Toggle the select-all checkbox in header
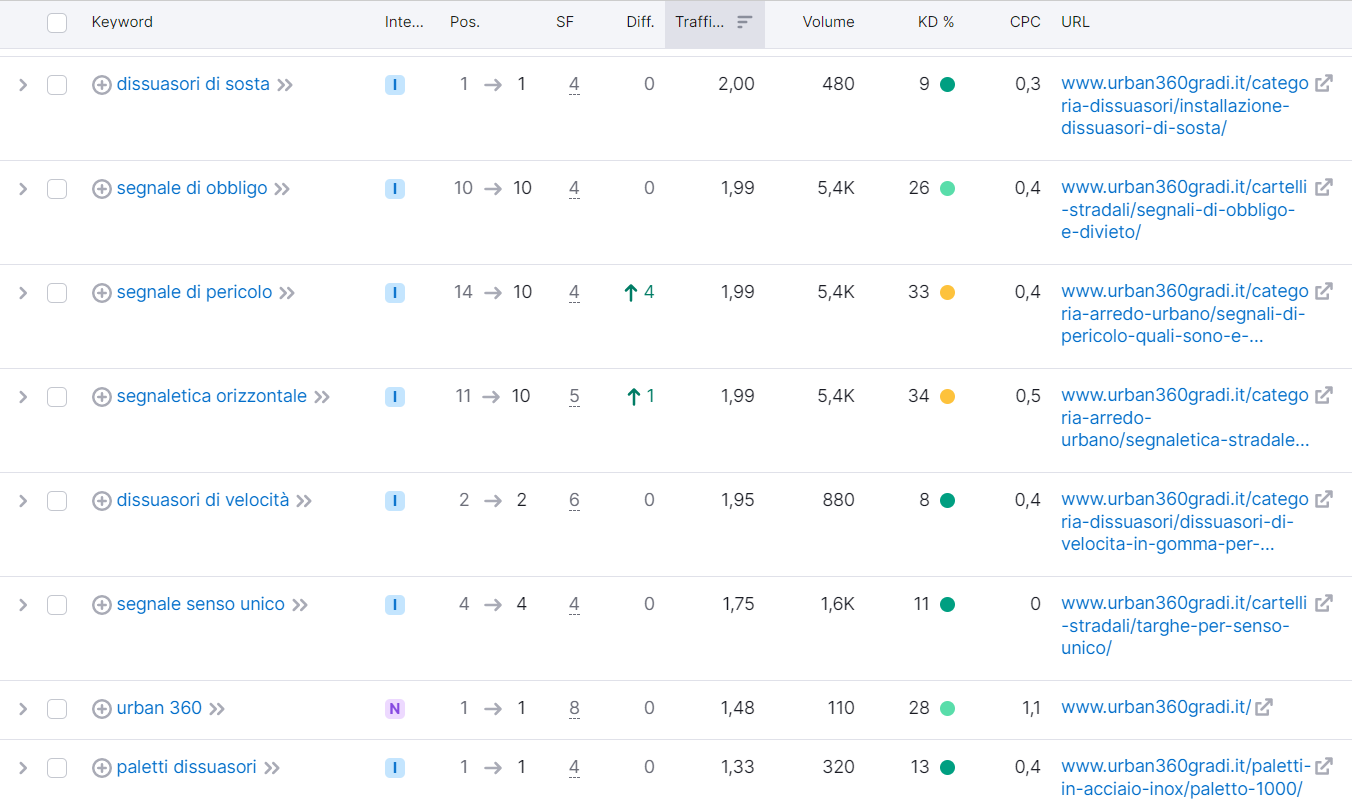The height and width of the screenshot is (812, 1352). tap(57, 23)
